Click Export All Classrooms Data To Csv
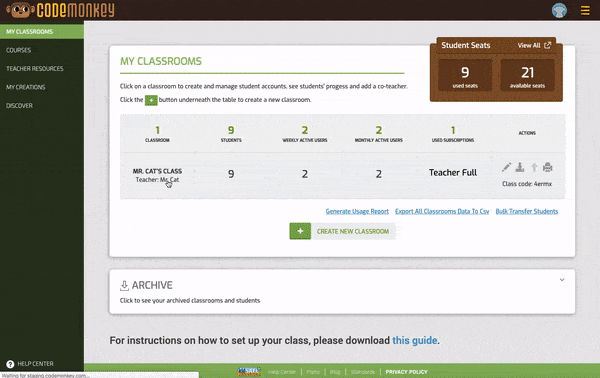Image resolution: width=600 pixels, height=378 pixels. pyautogui.click(x=442, y=211)
